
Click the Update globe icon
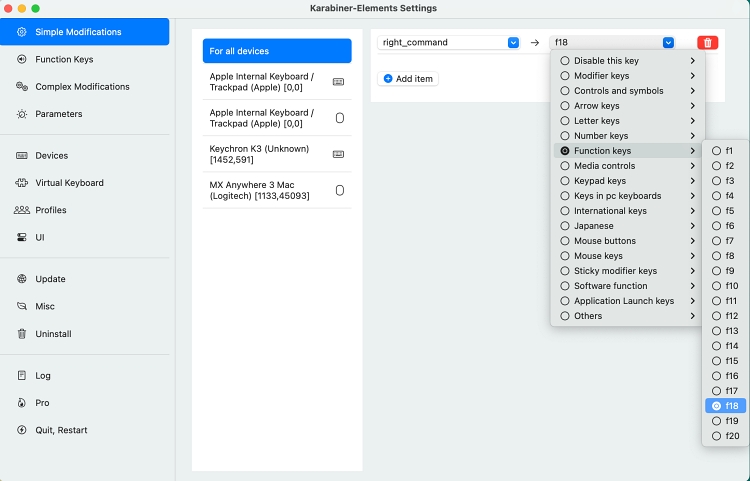[x=22, y=279]
